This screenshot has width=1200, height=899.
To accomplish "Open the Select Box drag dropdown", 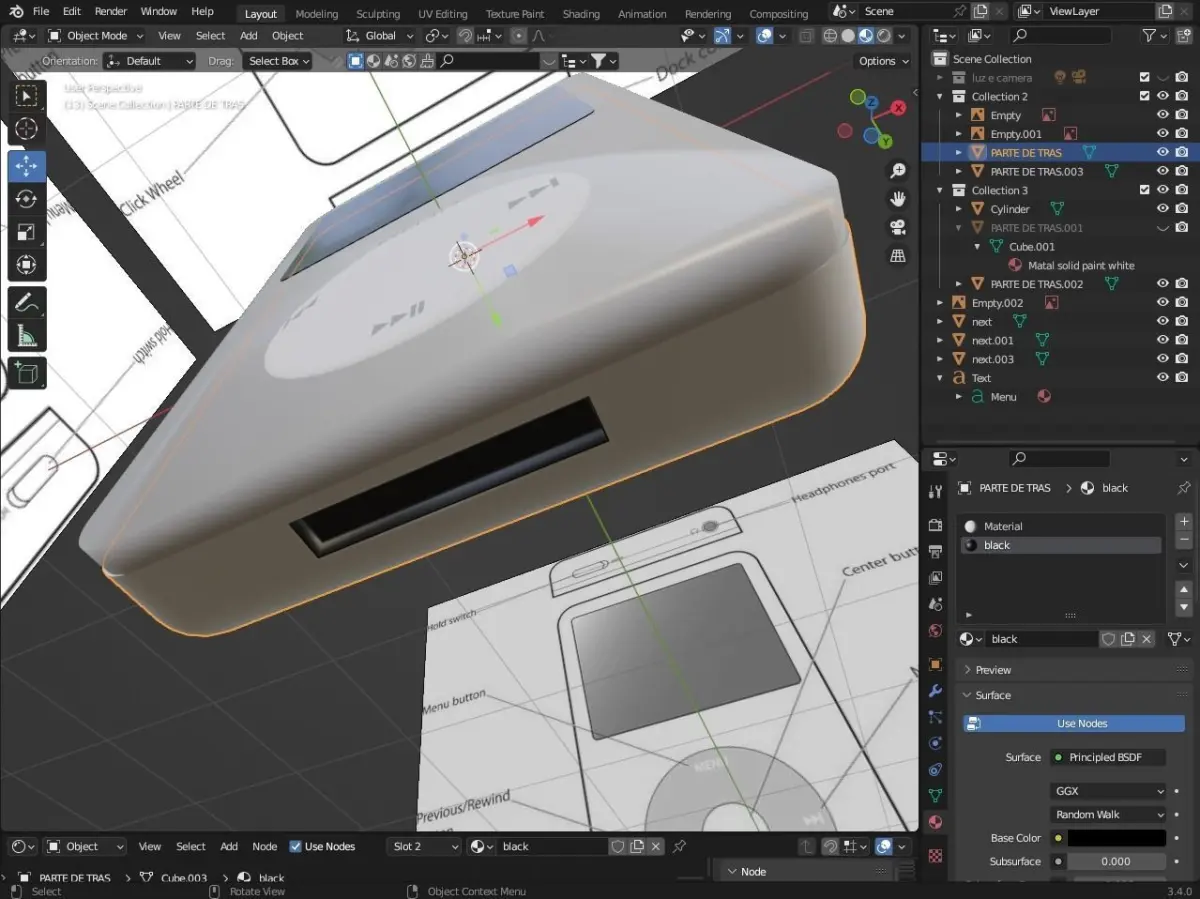I will [x=277, y=61].
